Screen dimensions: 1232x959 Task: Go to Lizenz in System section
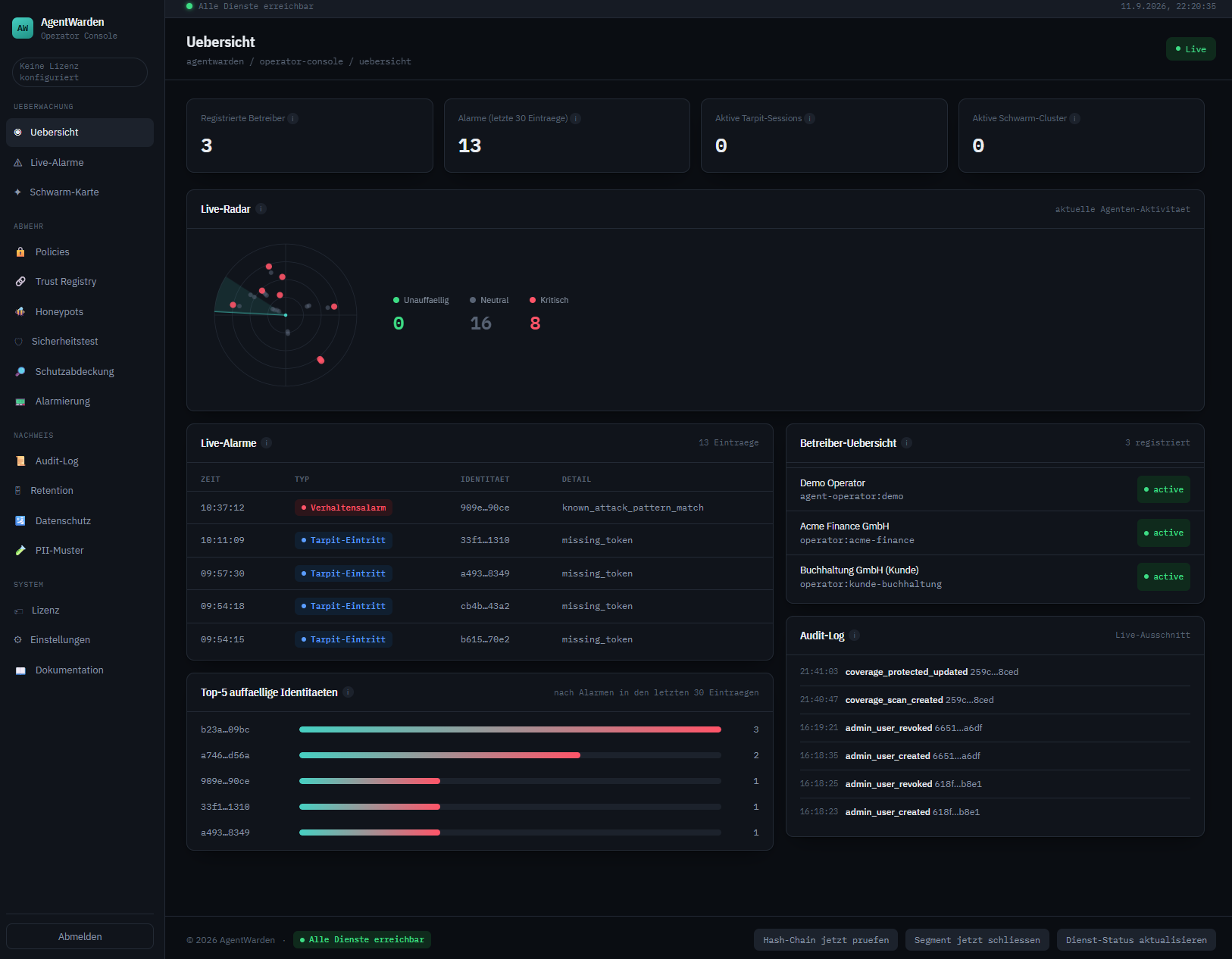click(x=80, y=611)
